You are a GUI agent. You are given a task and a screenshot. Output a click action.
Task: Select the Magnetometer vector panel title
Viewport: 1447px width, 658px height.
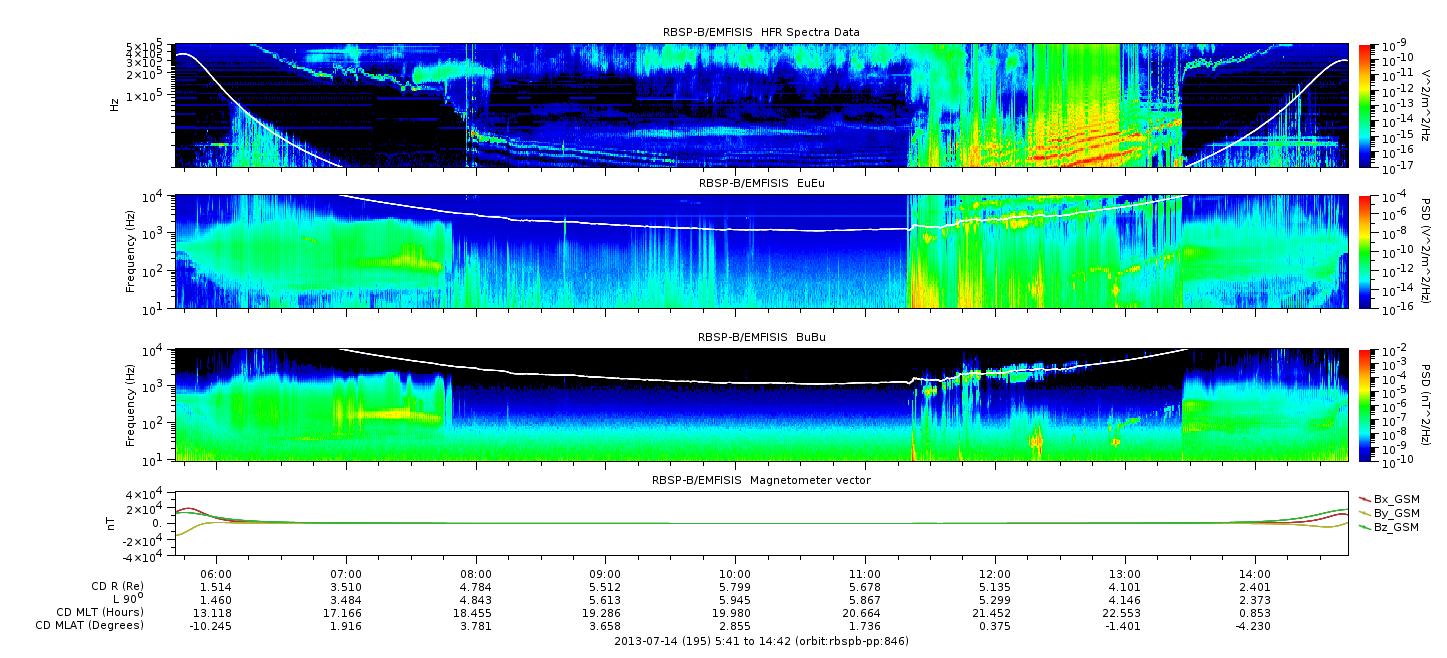[761, 480]
